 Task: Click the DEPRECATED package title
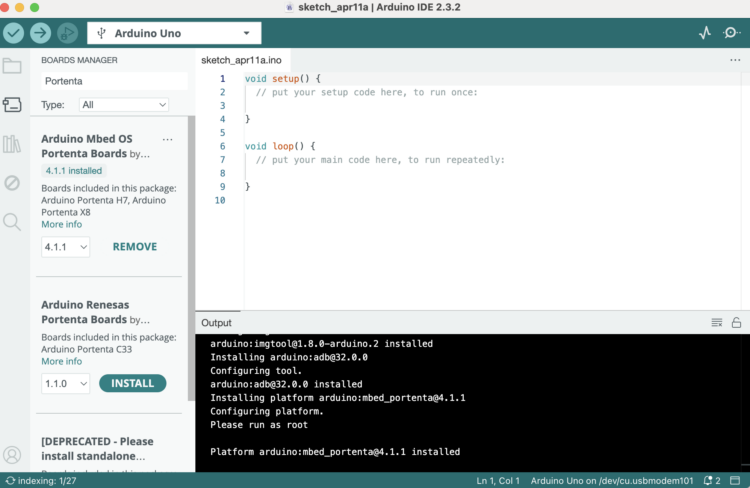[x=98, y=449]
